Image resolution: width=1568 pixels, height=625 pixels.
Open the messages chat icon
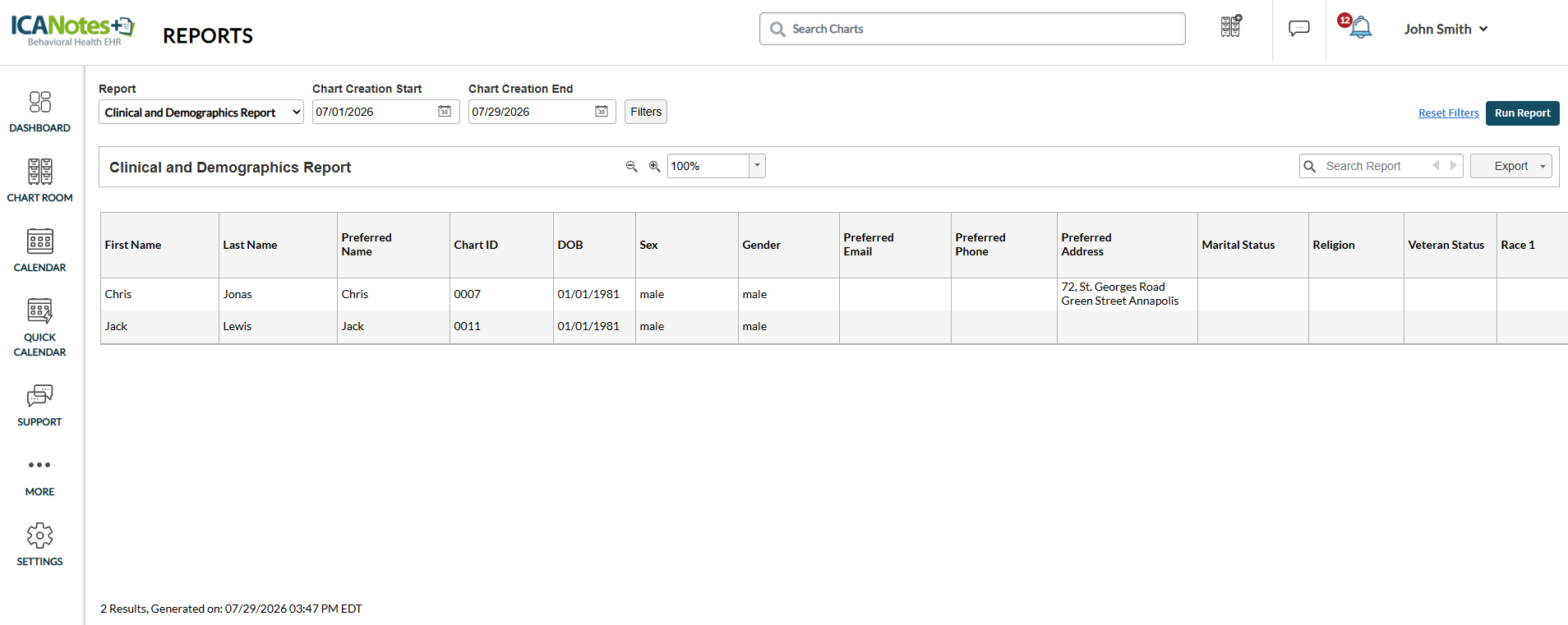pyautogui.click(x=1299, y=29)
